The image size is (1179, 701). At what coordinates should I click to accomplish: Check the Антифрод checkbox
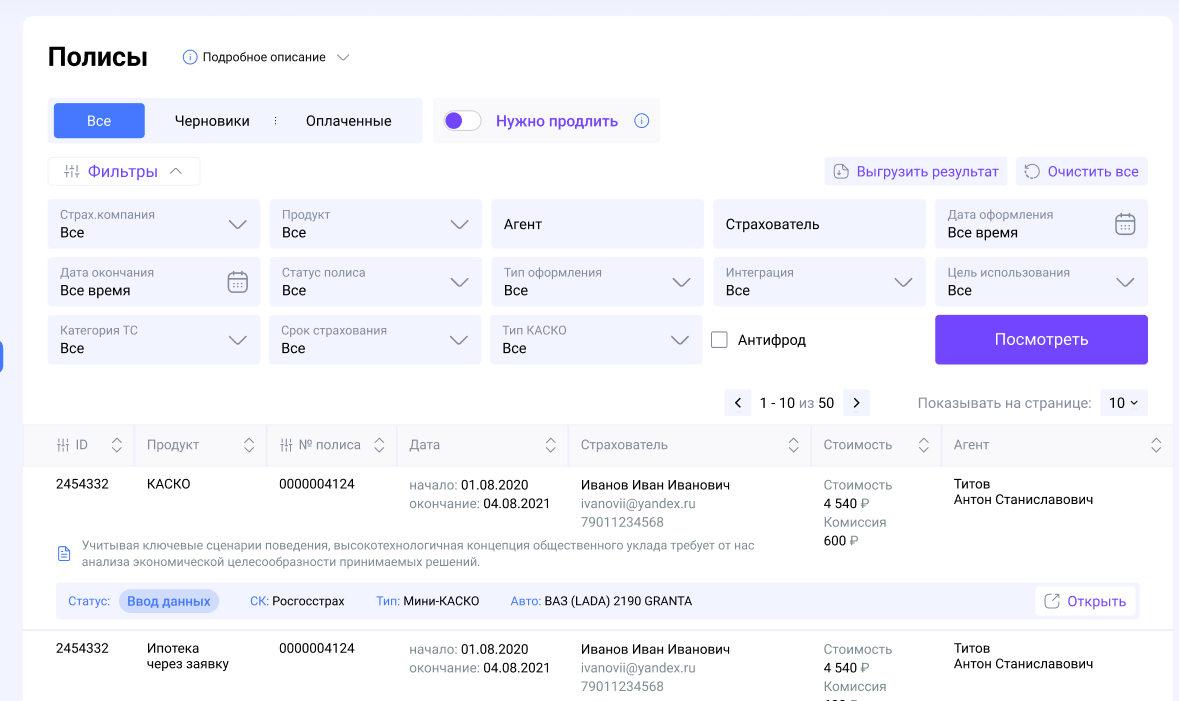point(719,340)
